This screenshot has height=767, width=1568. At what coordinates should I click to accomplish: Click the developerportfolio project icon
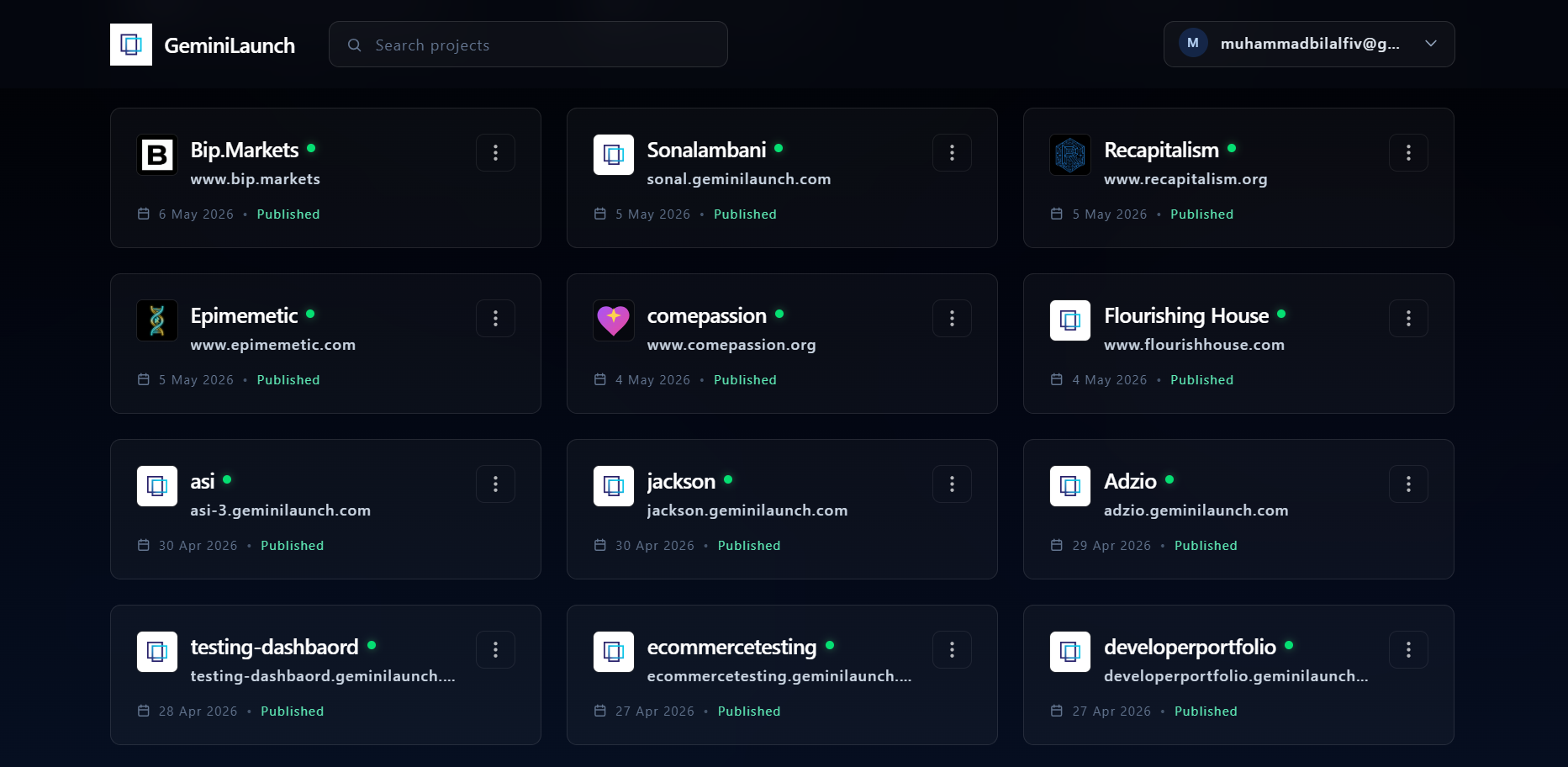coord(1070,652)
